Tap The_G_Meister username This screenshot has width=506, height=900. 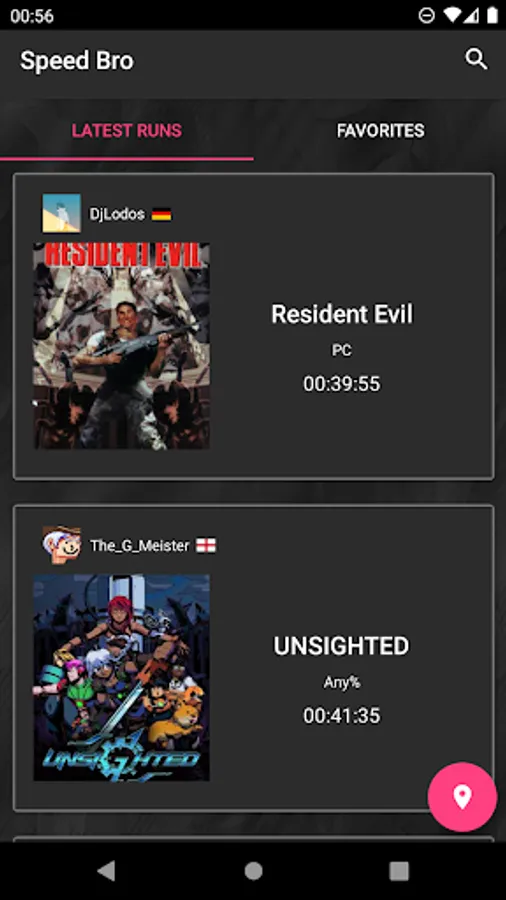tap(139, 545)
